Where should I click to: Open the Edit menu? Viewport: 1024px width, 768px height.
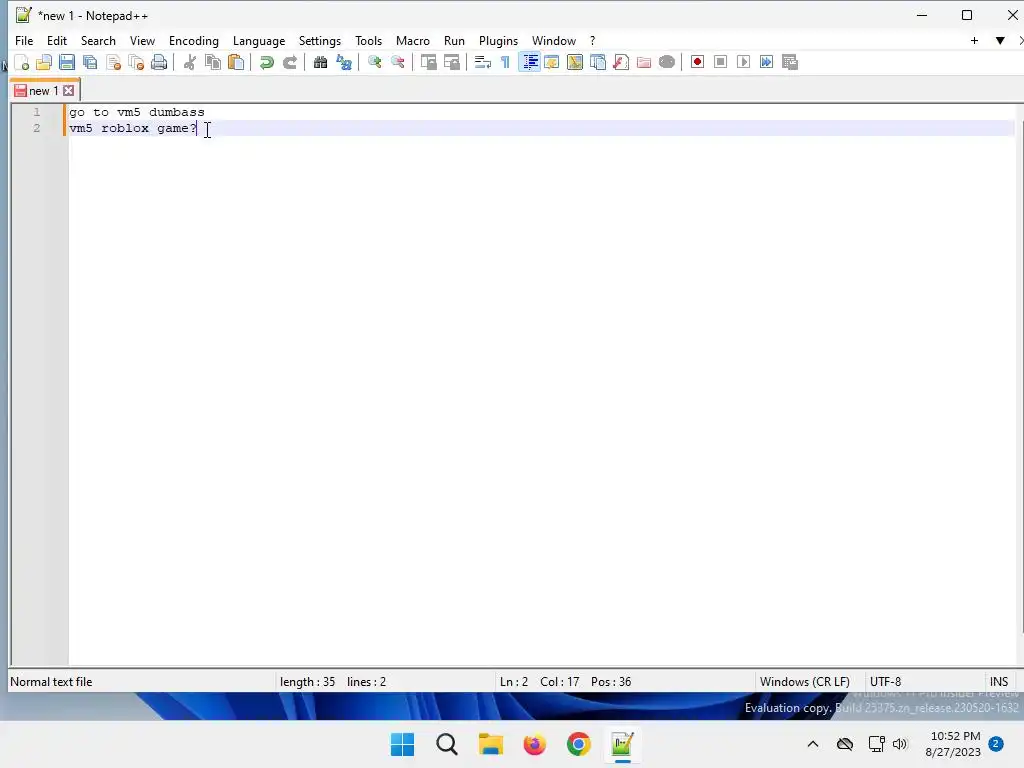pos(57,40)
